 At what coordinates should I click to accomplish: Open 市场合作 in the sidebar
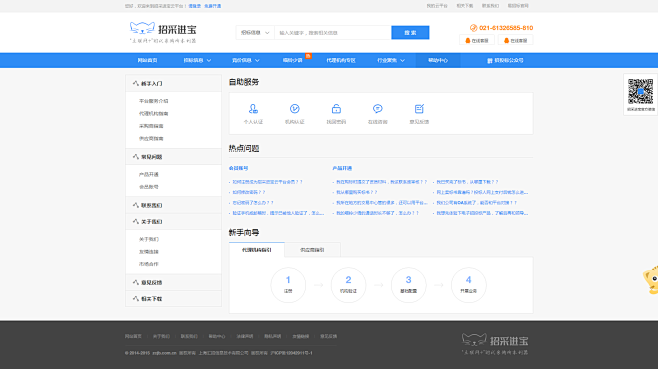coord(149,264)
